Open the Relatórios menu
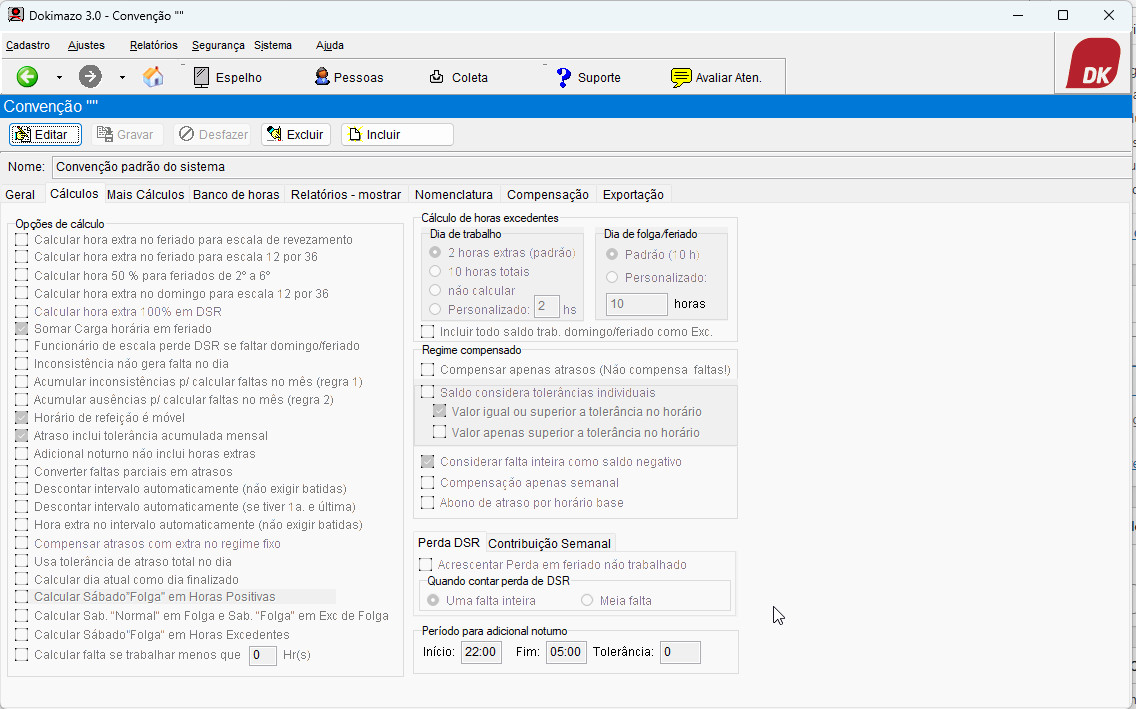The height and width of the screenshot is (709, 1136). pyautogui.click(x=153, y=45)
